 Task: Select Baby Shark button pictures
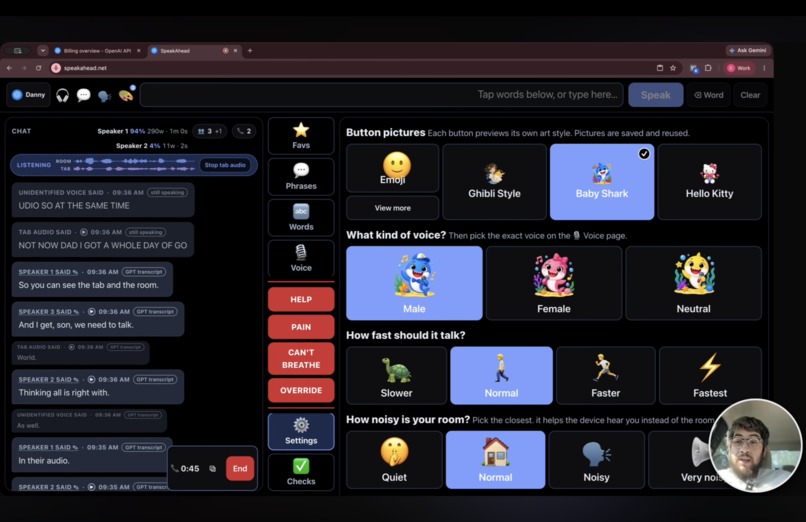coord(602,182)
